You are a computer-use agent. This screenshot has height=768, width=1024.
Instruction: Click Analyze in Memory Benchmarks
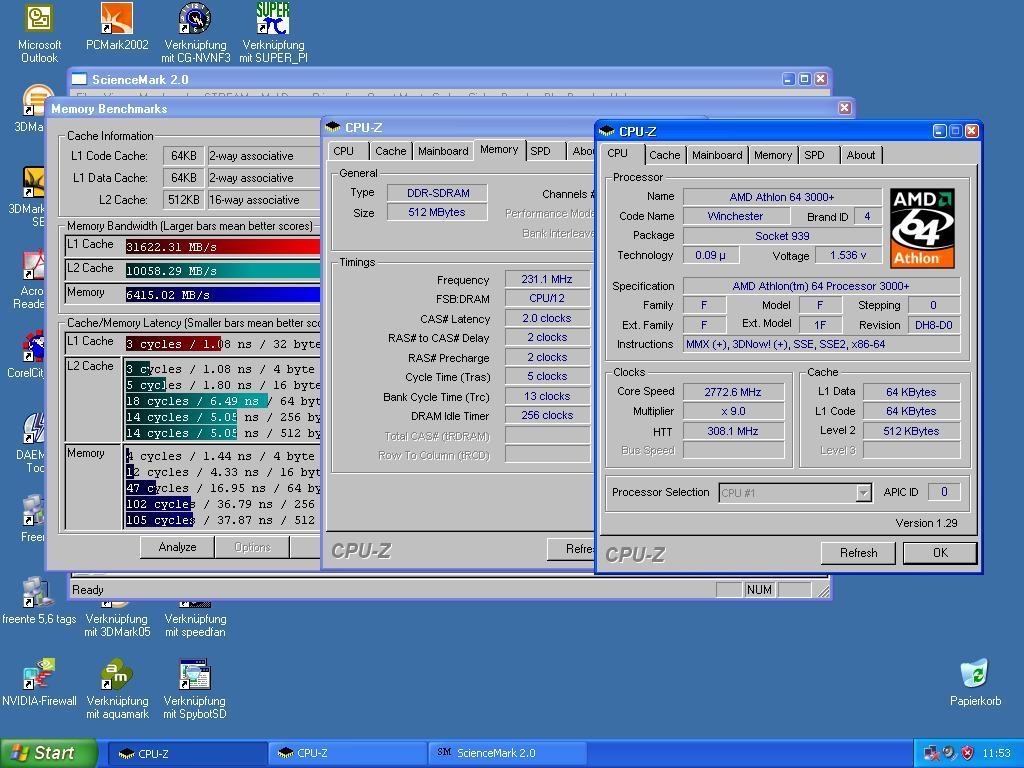(177, 547)
